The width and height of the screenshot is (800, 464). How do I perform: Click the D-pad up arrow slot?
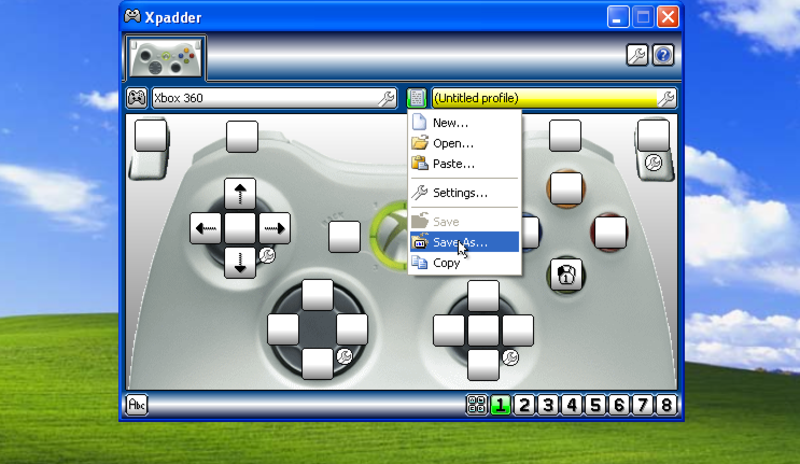pos(240,194)
